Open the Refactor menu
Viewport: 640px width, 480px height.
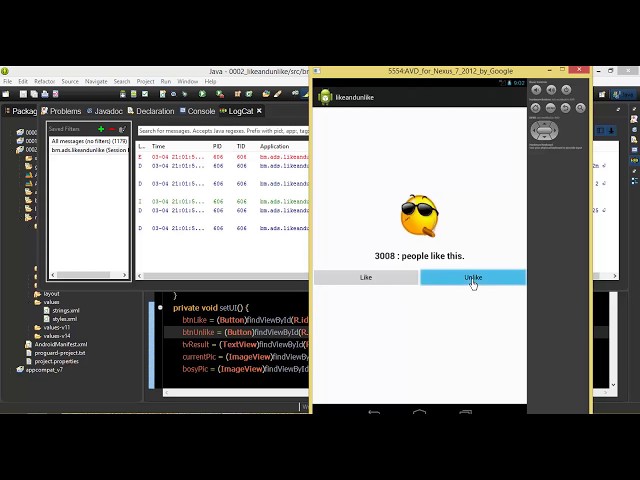click(x=44, y=82)
